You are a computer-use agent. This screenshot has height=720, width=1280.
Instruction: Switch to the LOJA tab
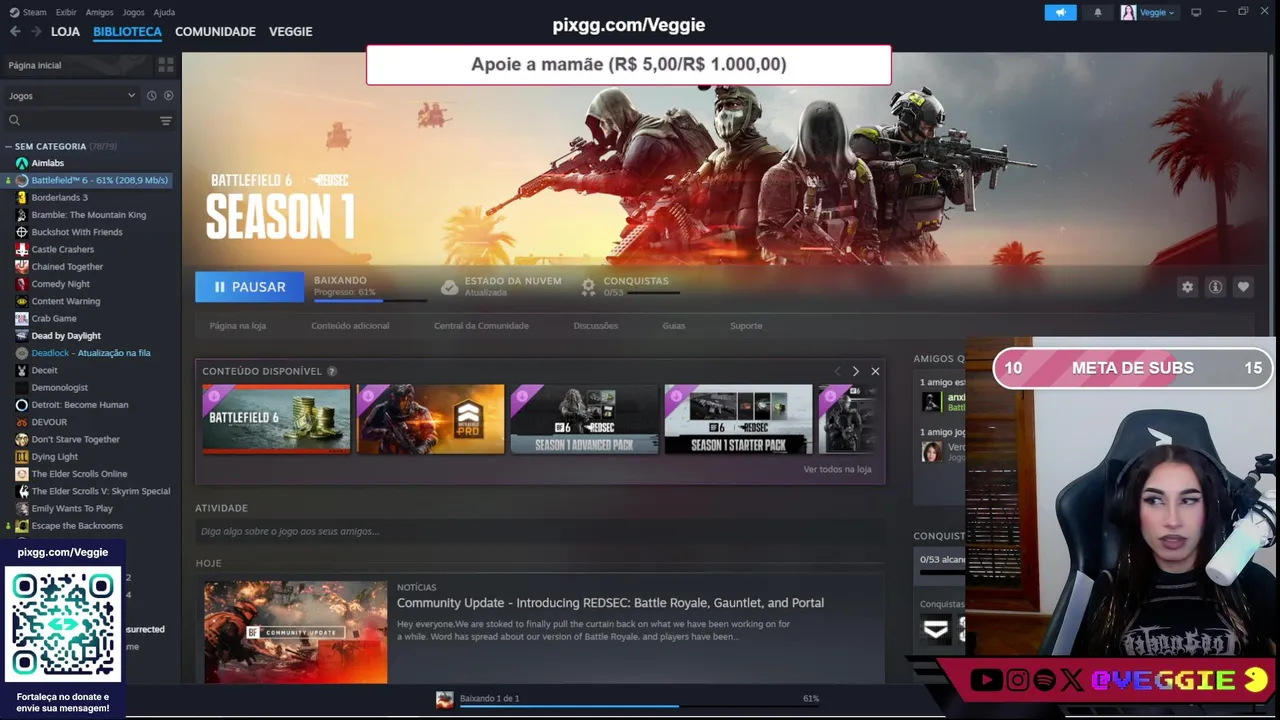coord(65,32)
